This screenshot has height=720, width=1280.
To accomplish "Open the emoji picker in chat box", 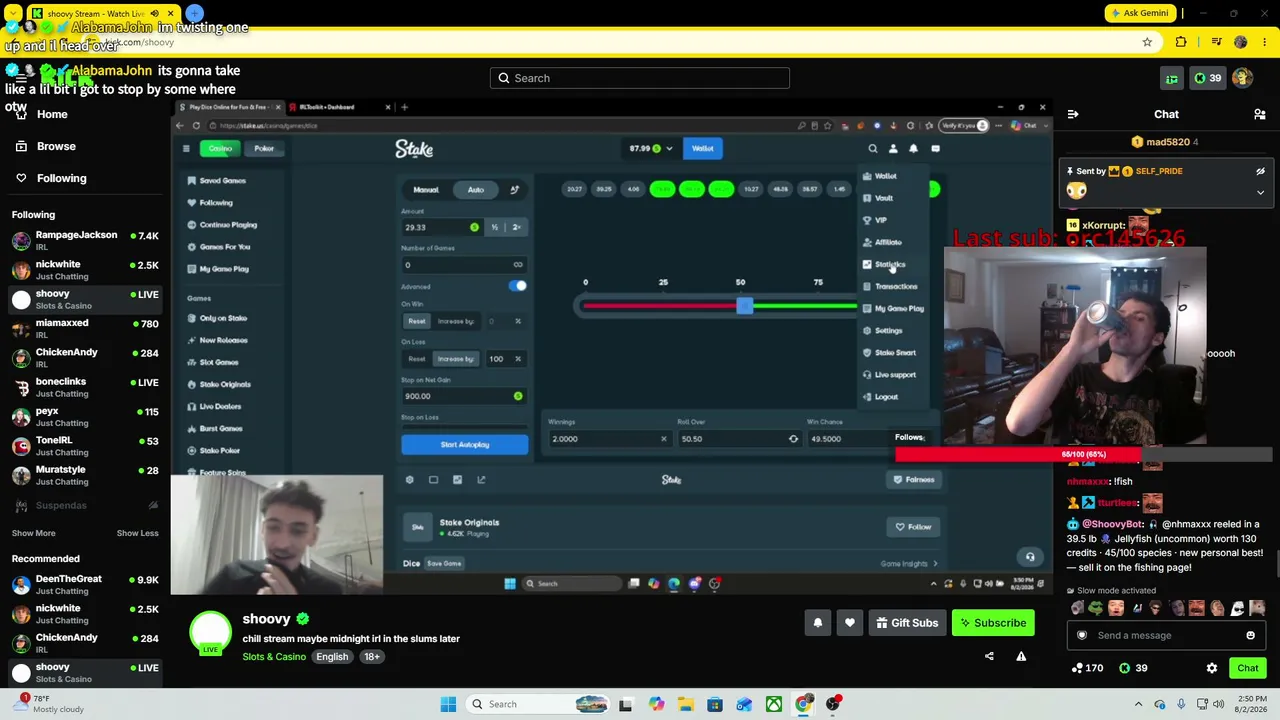I will click(1250, 635).
